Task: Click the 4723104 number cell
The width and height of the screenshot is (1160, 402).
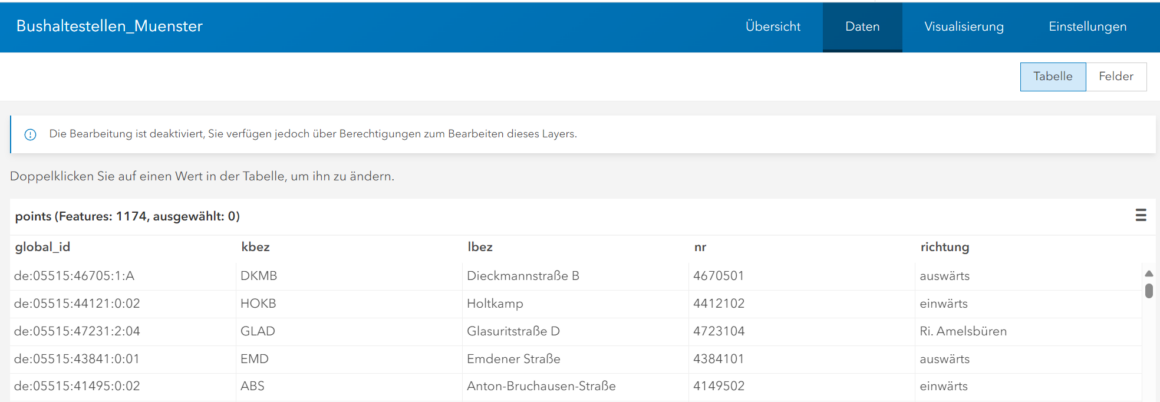Action: (x=802, y=332)
